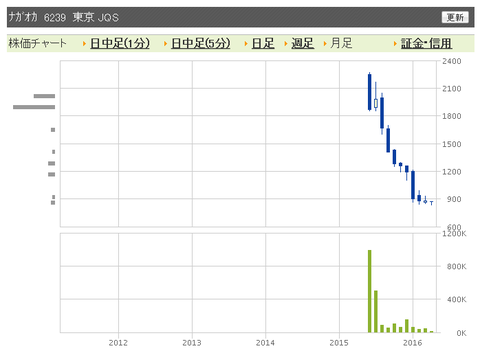This screenshot has height=364, width=480.
Task: Click the 900 price axis label
Action: click(454, 199)
